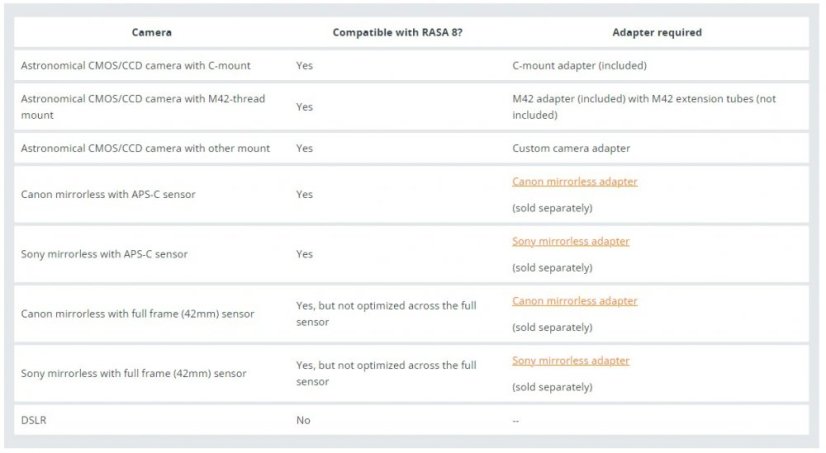Click the 'Compatible with RASA 8?' header
The image size is (826, 453).
pyautogui.click(x=397, y=32)
